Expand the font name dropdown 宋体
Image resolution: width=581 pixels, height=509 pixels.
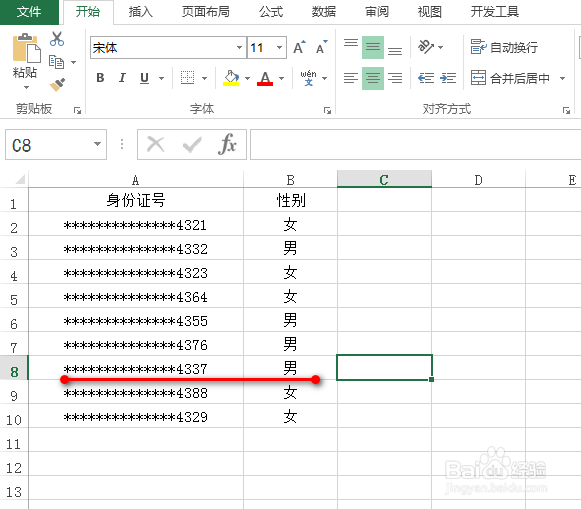coord(239,47)
